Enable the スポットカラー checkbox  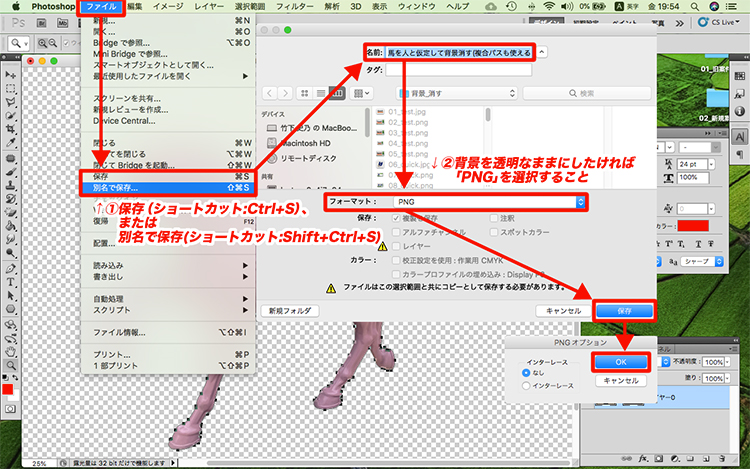[x=494, y=232]
